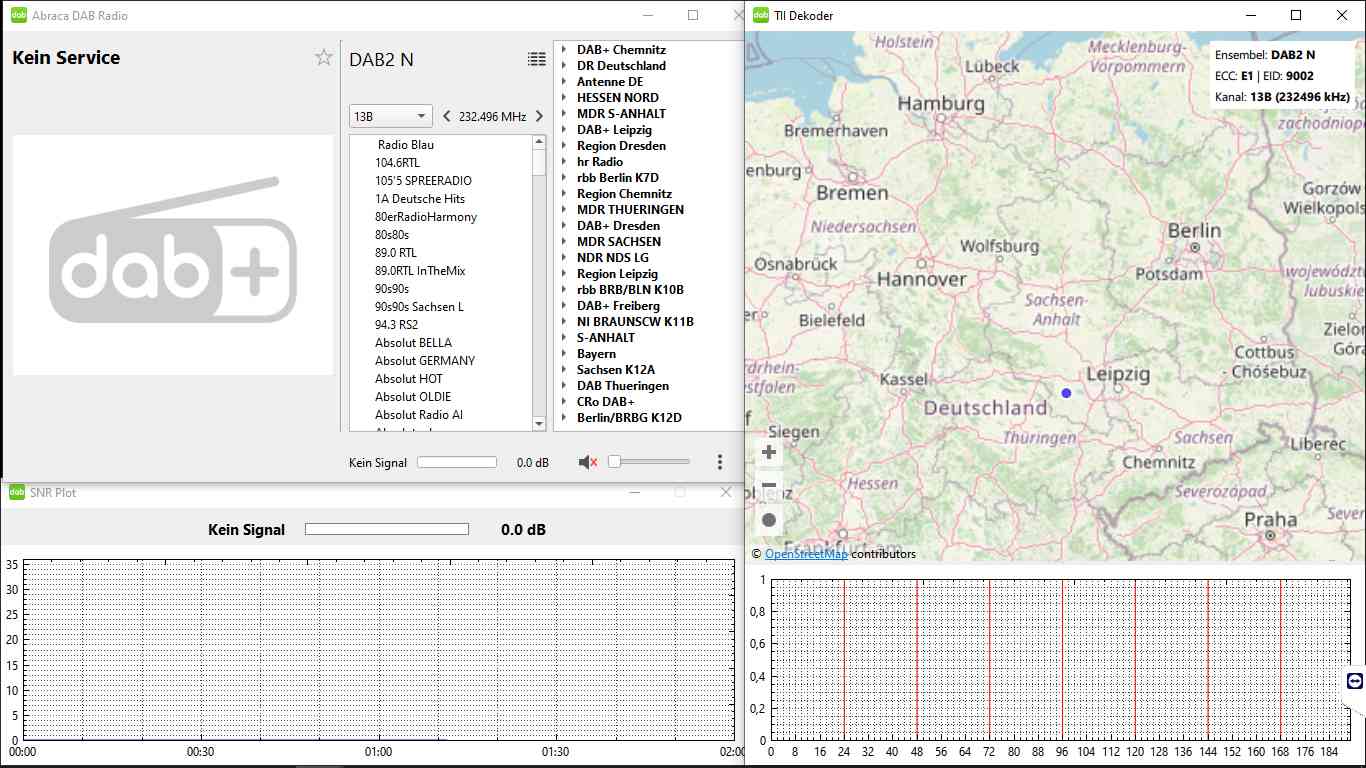Click the favorite star icon
The height and width of the screenshot is (768, 1366).
(x=324, y=58)
